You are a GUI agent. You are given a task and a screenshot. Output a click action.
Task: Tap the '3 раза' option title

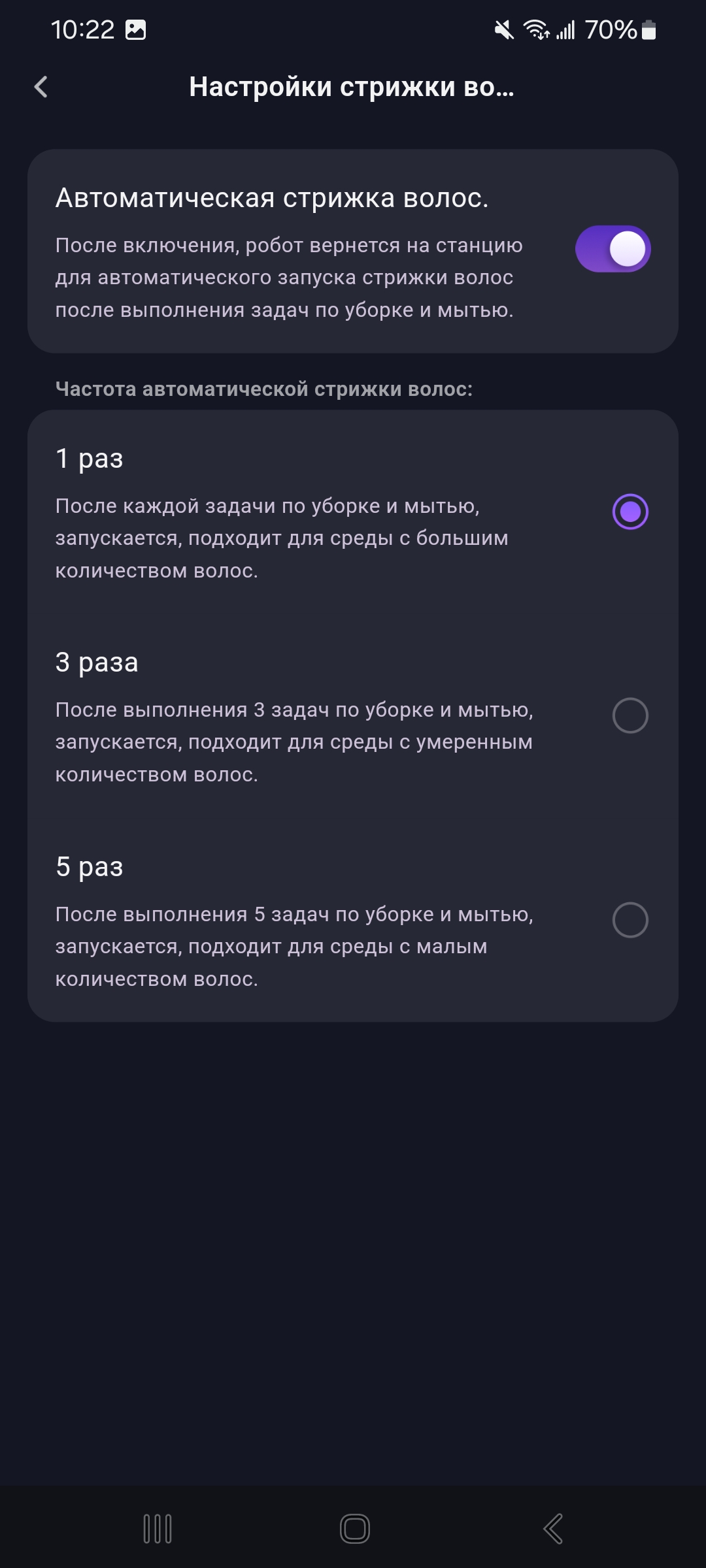coord(97,662)
